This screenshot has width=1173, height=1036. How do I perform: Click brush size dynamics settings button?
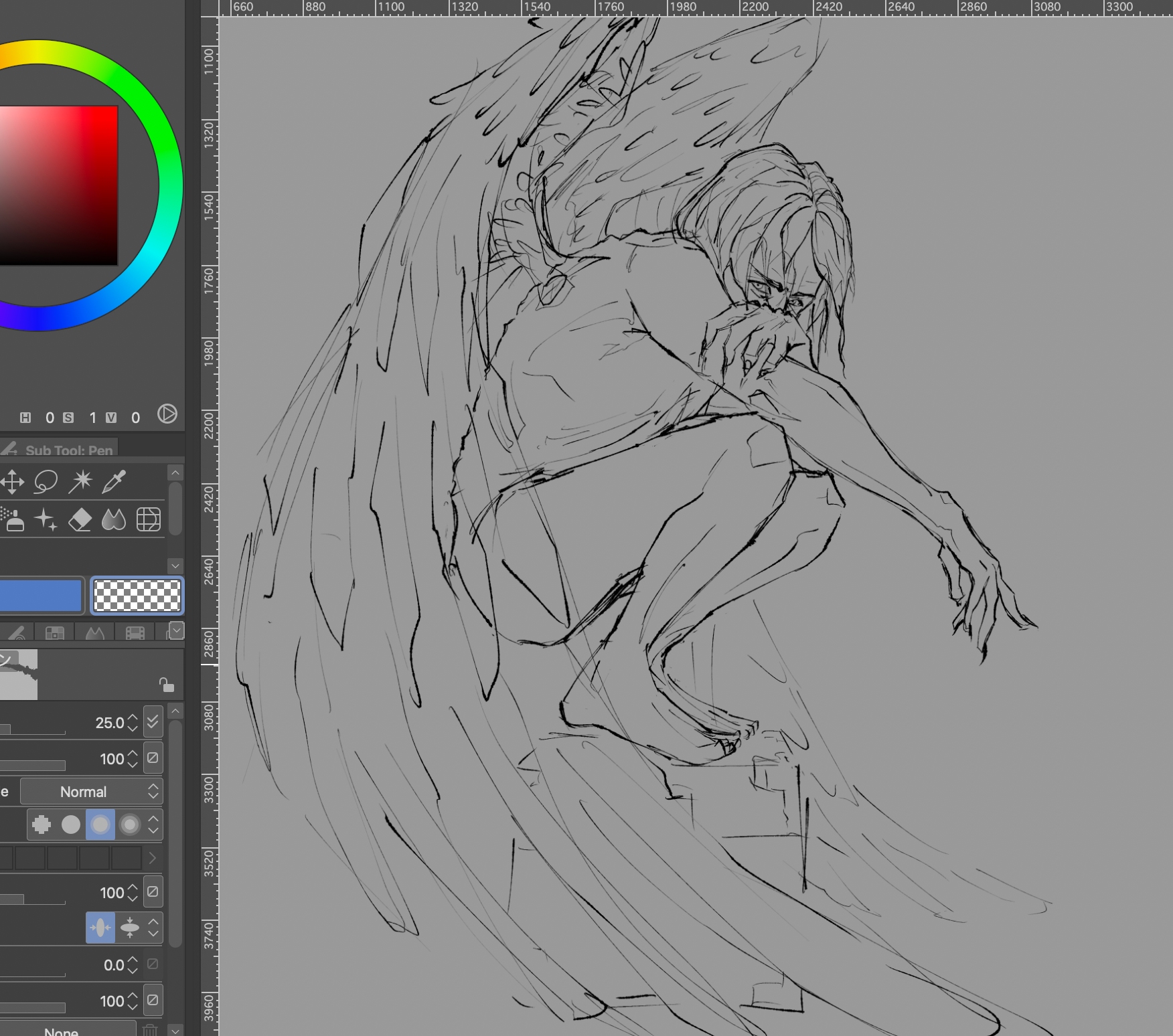pyautogui.click(x=153, y=722)
